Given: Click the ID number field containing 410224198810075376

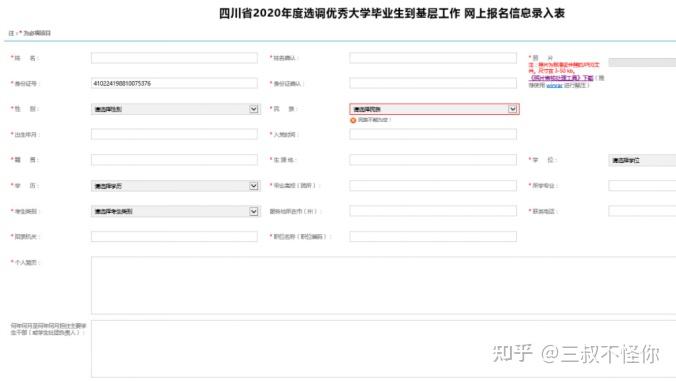Looking at the screenshot, I should [x=174, y=83].
